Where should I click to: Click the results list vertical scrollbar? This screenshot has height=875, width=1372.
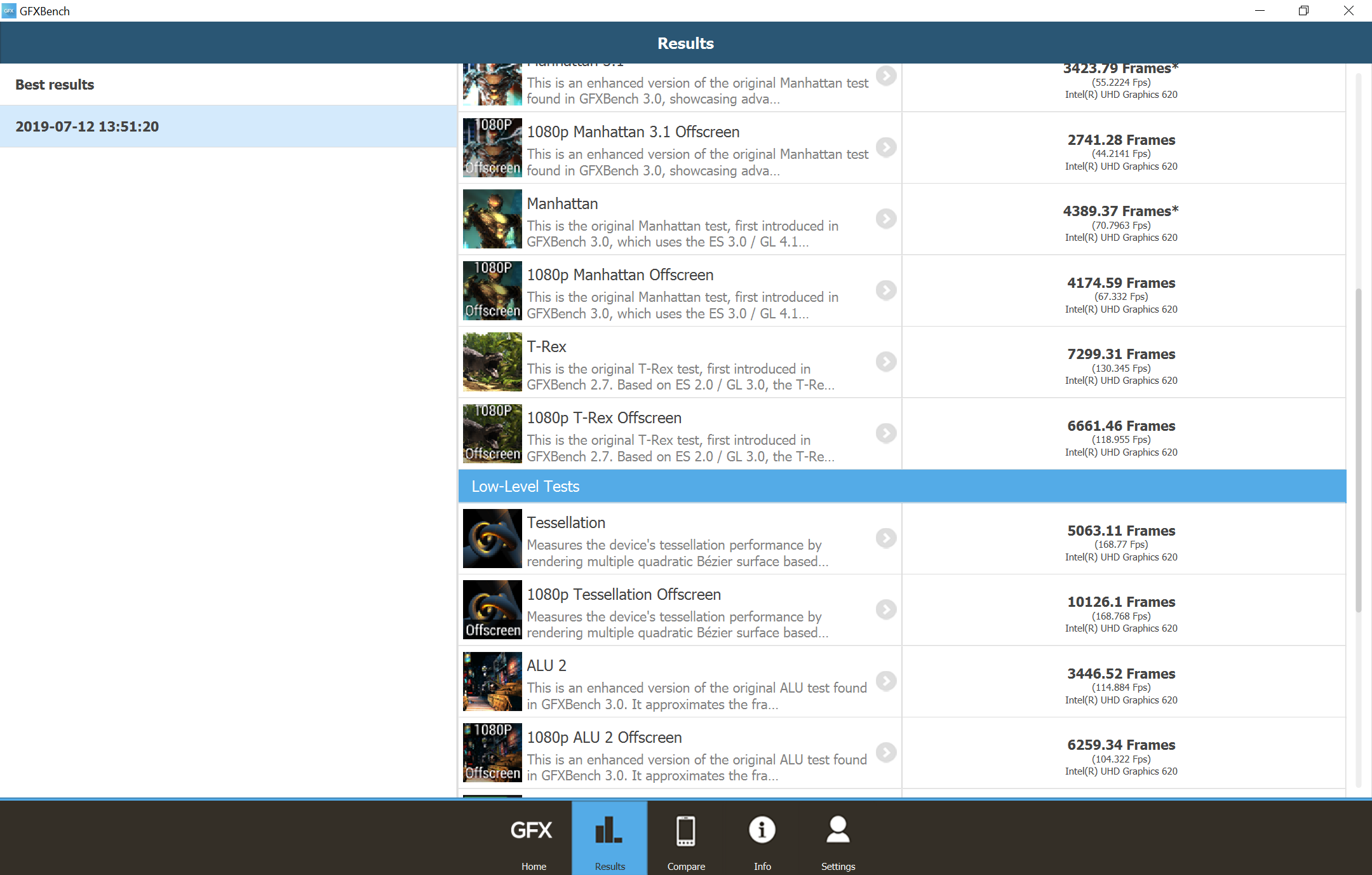click(1358, 451)
